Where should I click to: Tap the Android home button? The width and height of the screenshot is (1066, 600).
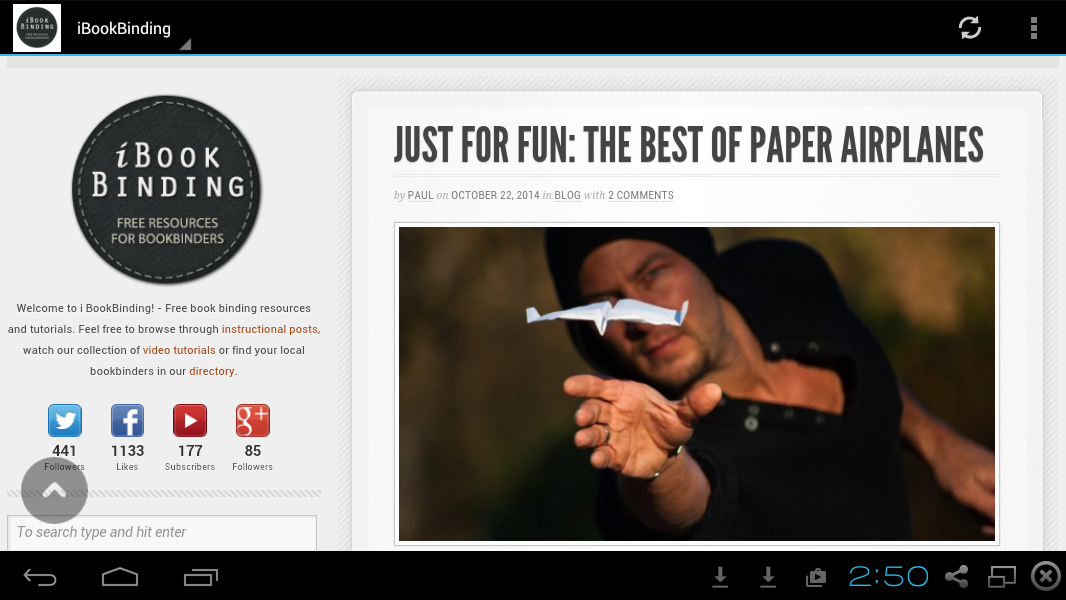120,577
